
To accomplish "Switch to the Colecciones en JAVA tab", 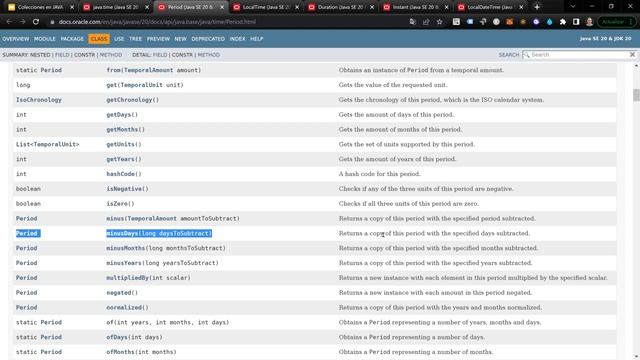I will 40,7.
